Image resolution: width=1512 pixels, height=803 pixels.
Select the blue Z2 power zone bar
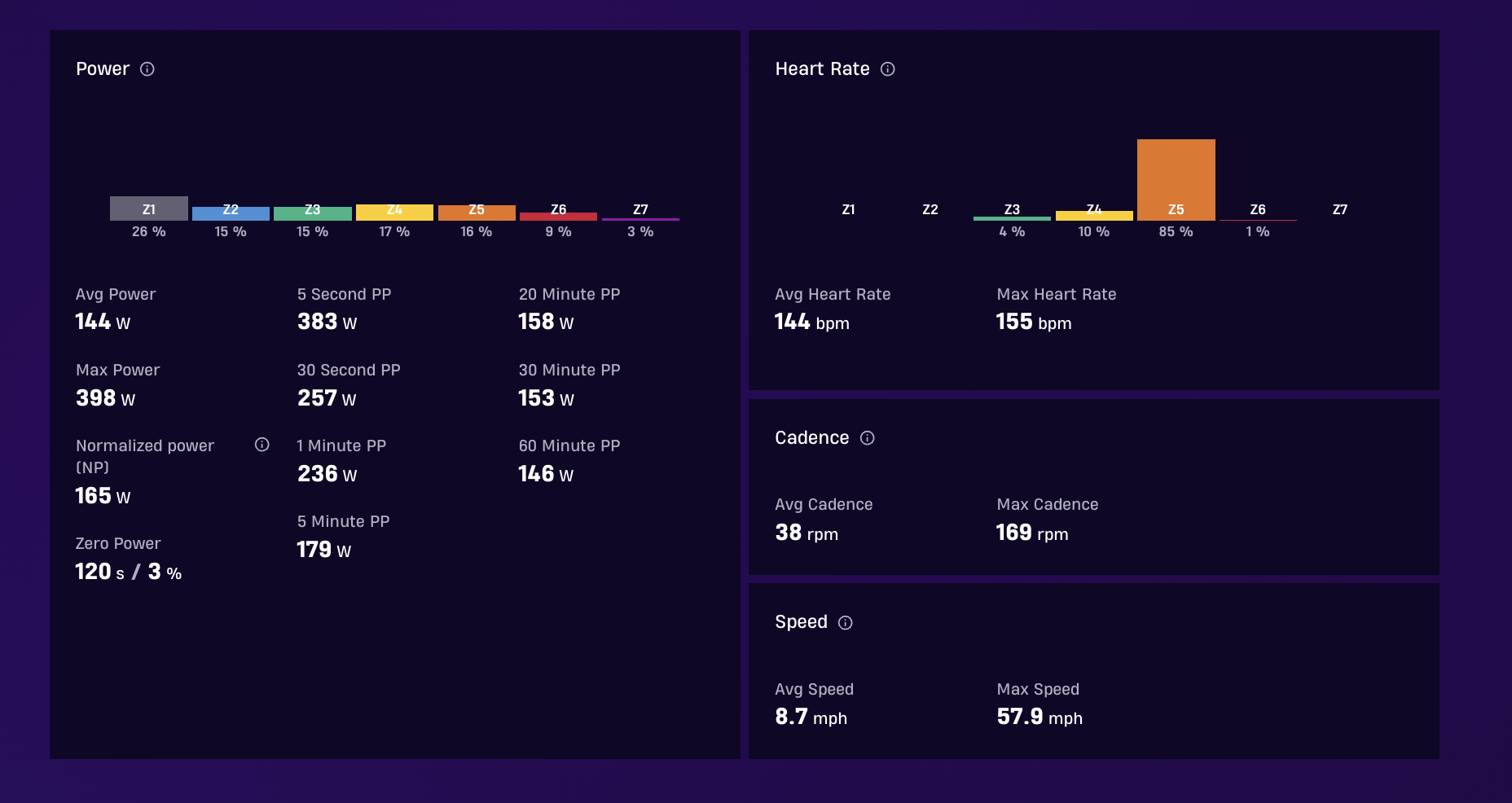pos(231,213)
